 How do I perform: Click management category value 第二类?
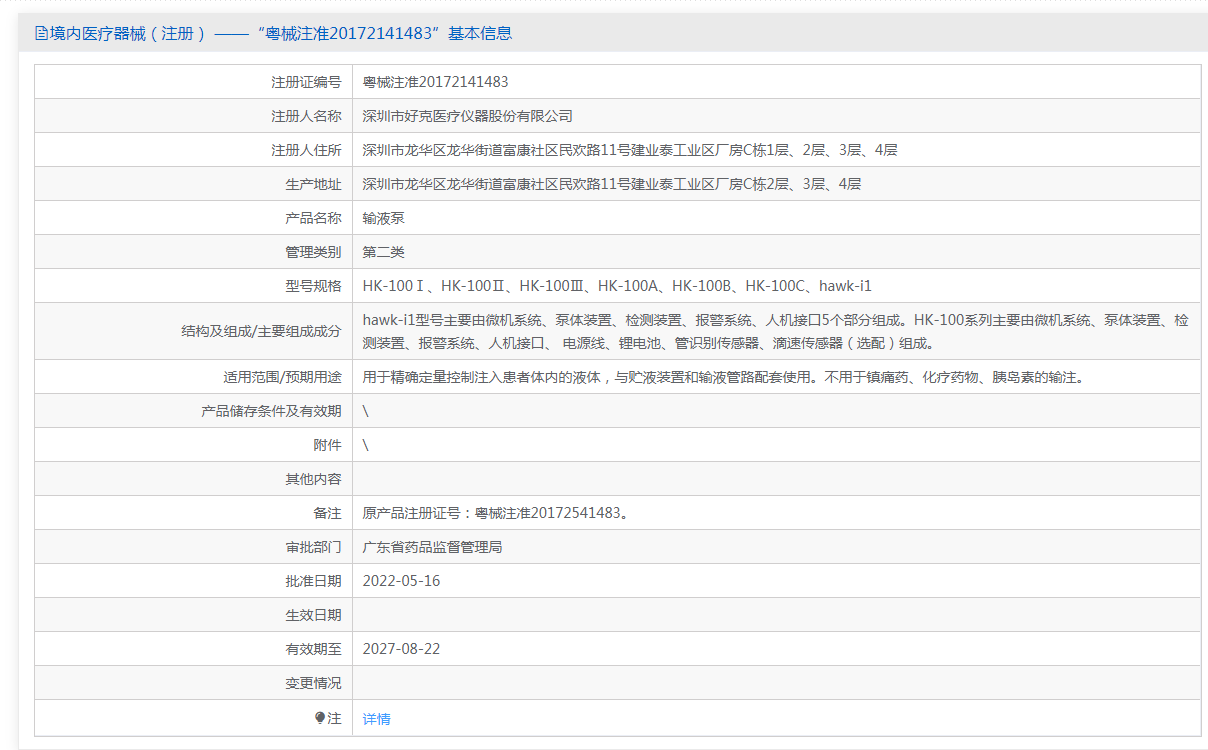pos(383,252)
